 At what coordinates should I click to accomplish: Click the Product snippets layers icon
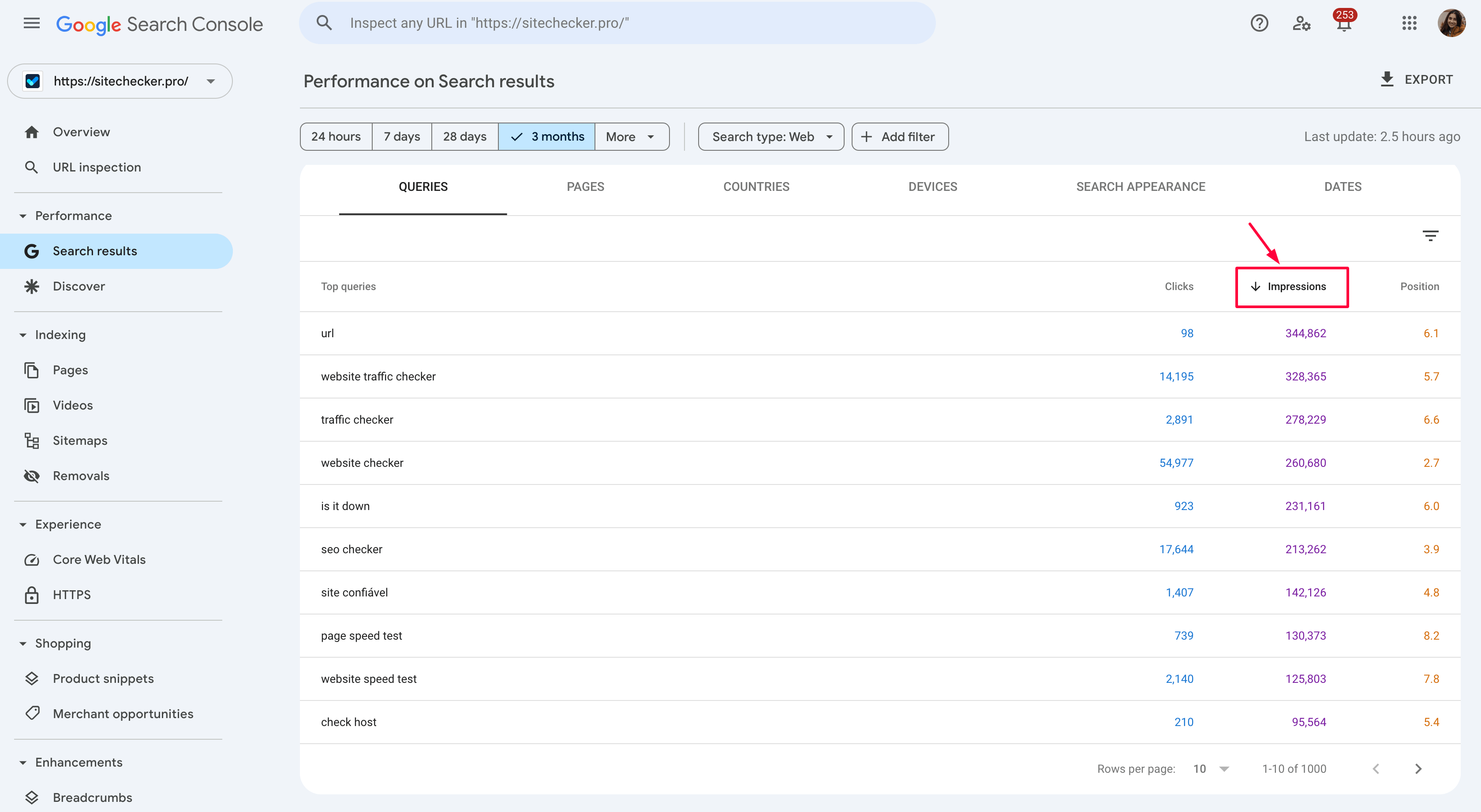[x=32, y=679]
